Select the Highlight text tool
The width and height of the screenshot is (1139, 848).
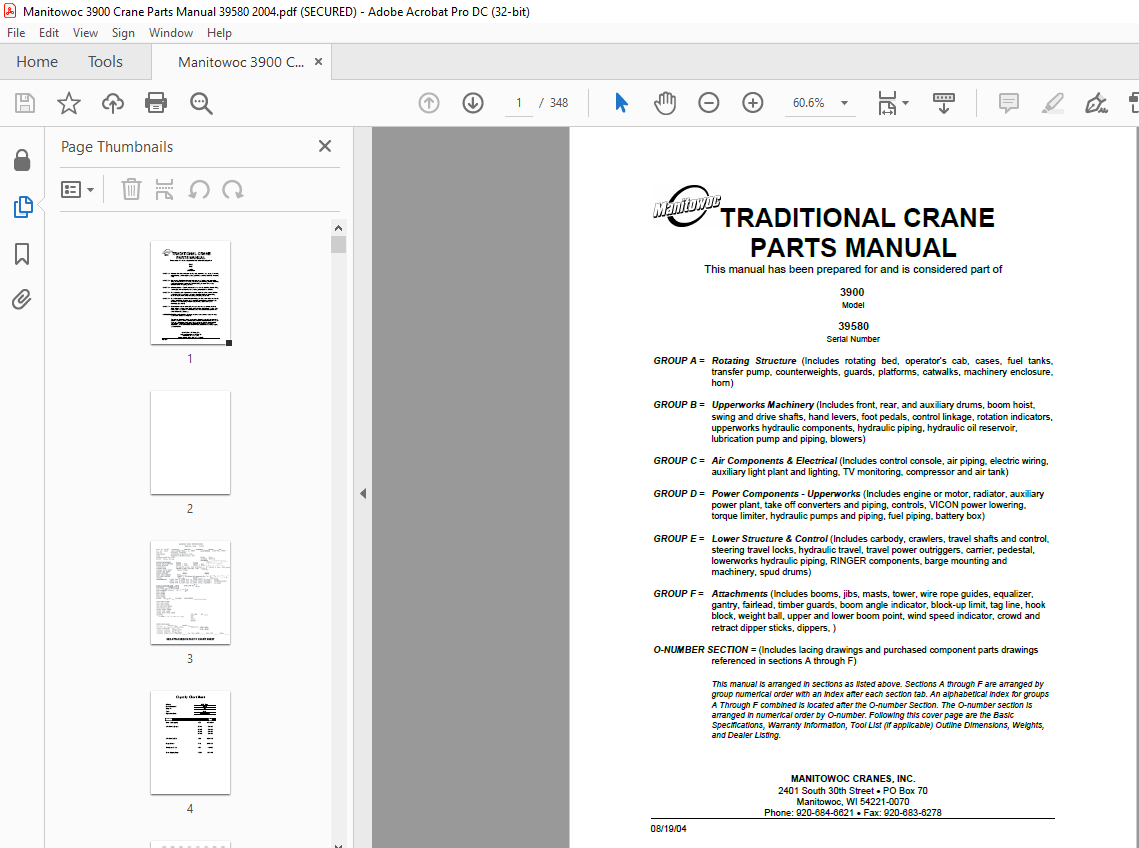click(x=1053, y=103)
